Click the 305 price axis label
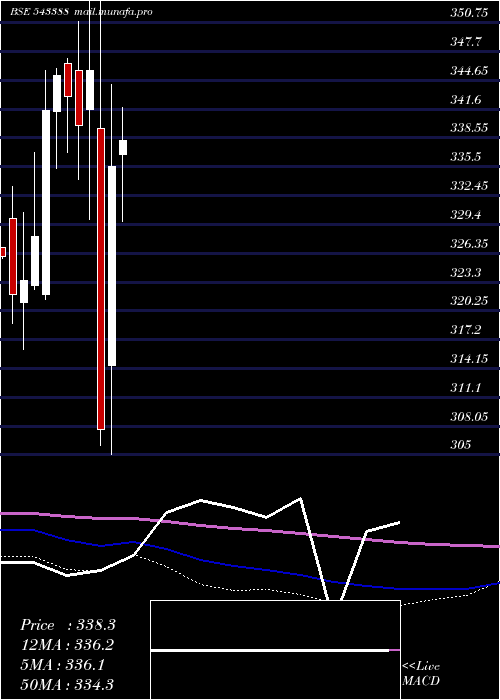 tap(460, 445)
